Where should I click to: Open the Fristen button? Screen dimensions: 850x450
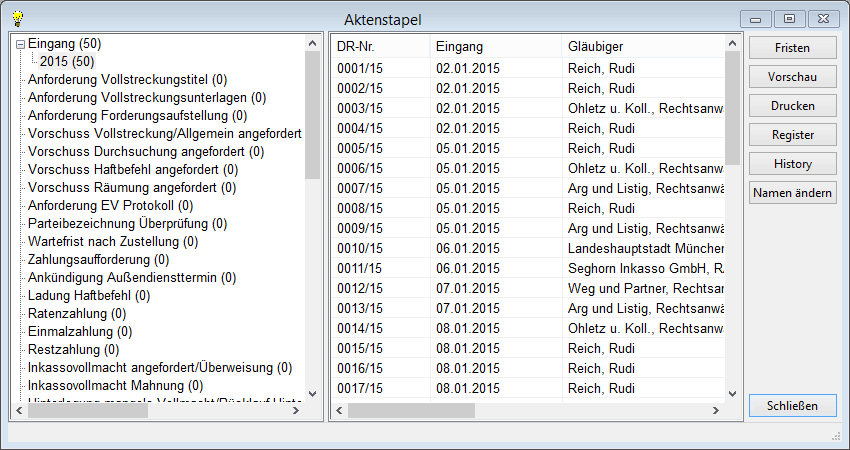pos(792,48)
